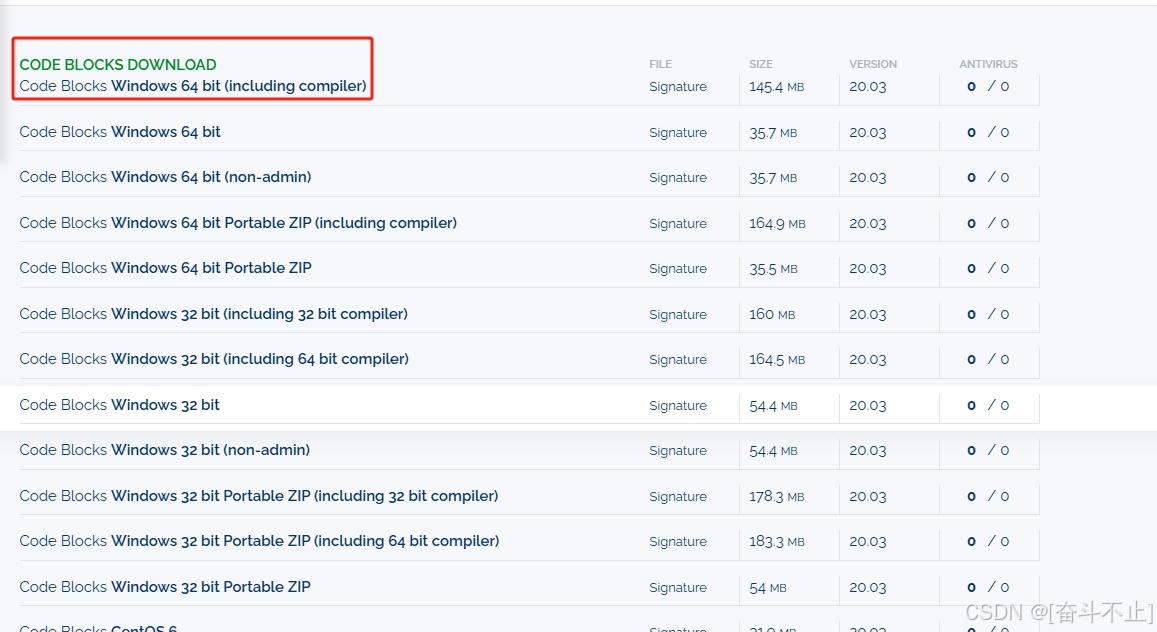The width and height of the screenshot is (1157, 632).
Task: Click the 145.4 MB size value
Action: (x=776, y=87)
